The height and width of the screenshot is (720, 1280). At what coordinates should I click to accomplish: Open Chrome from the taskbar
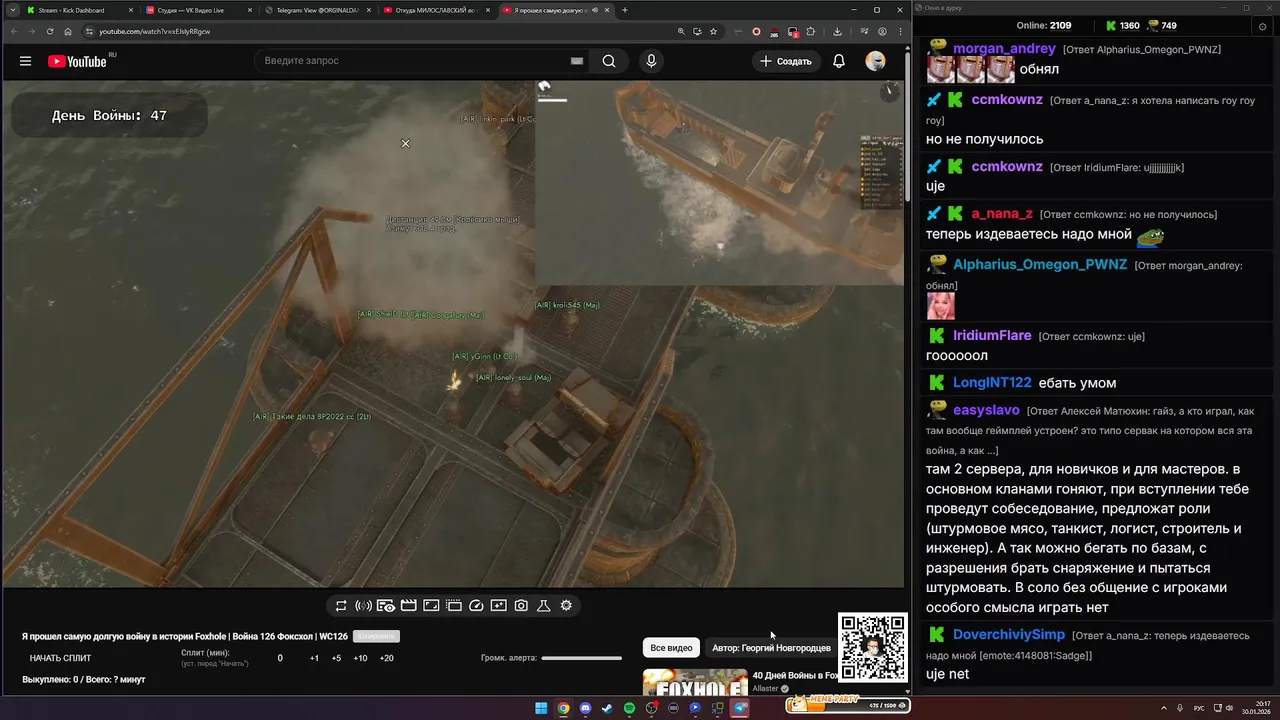tap(563, 708)
